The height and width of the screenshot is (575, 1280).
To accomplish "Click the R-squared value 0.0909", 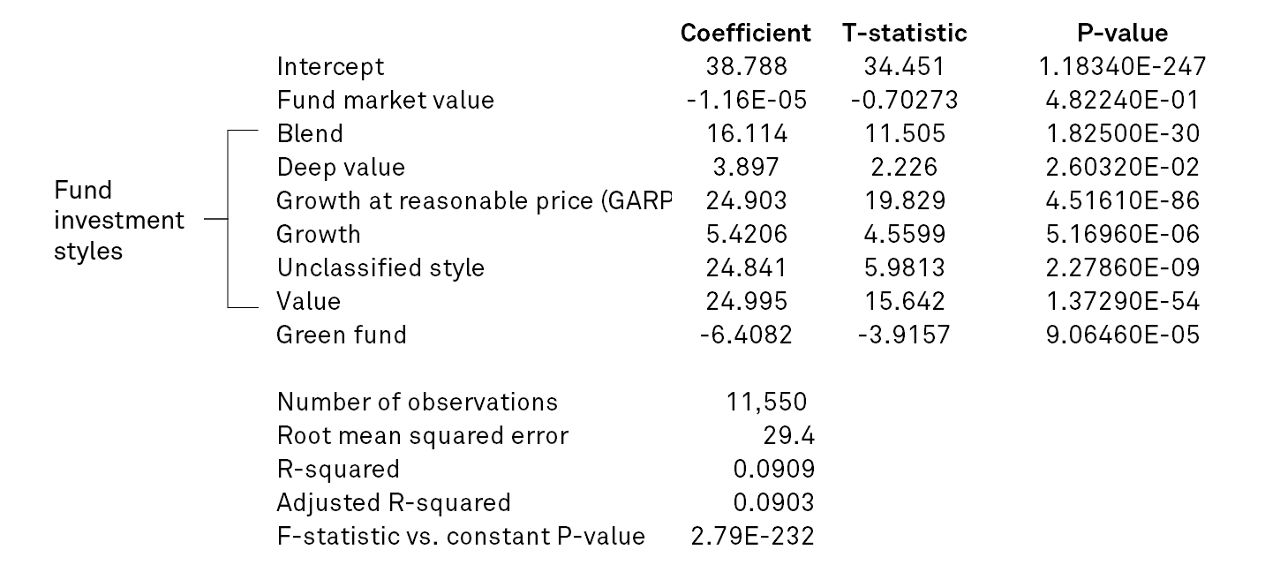I will click(x=773, y=469).
